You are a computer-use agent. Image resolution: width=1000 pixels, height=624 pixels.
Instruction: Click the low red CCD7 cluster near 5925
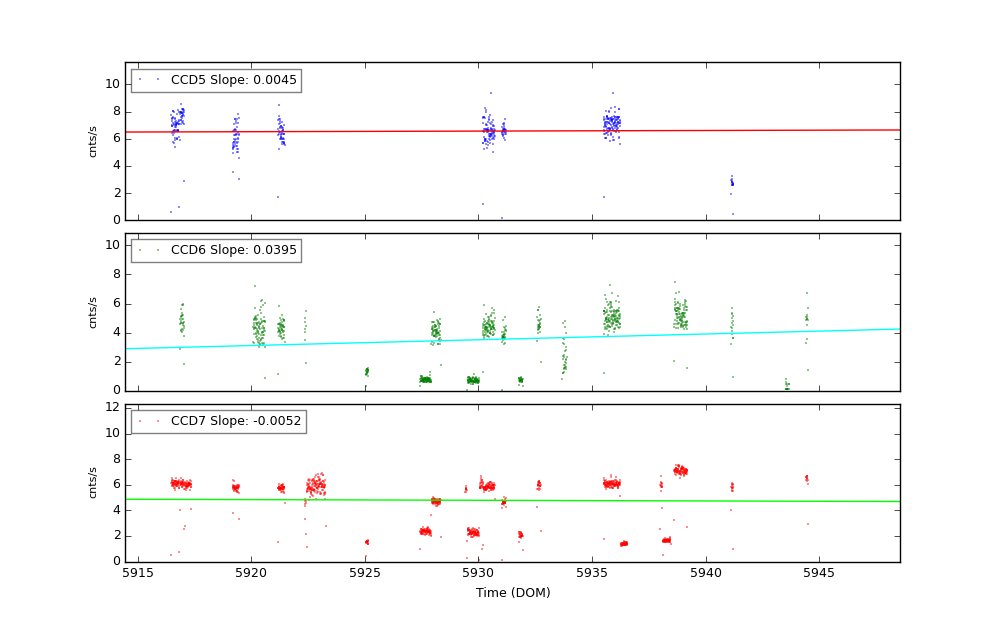pos(366,542)
